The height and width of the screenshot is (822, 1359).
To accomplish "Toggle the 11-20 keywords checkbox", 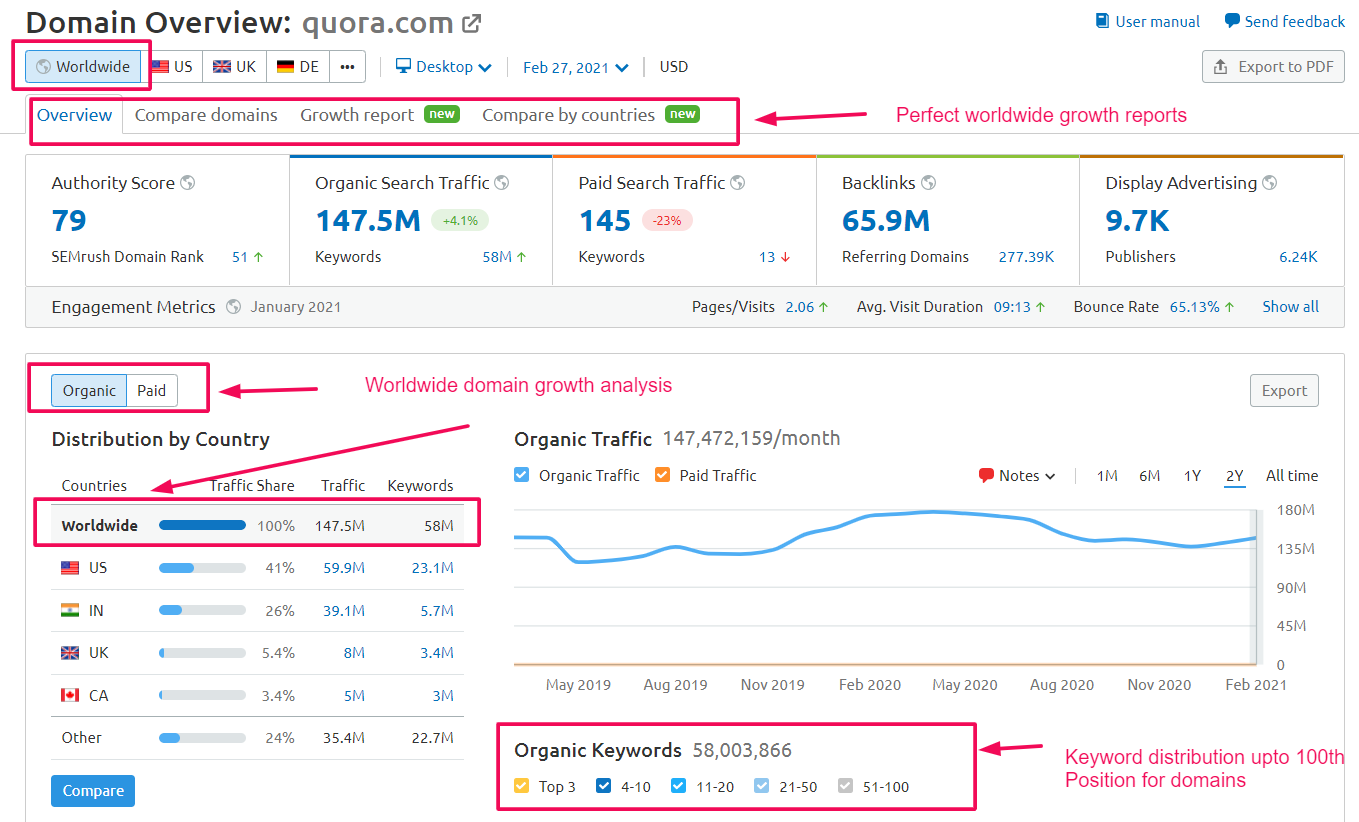I will (679, 786).
